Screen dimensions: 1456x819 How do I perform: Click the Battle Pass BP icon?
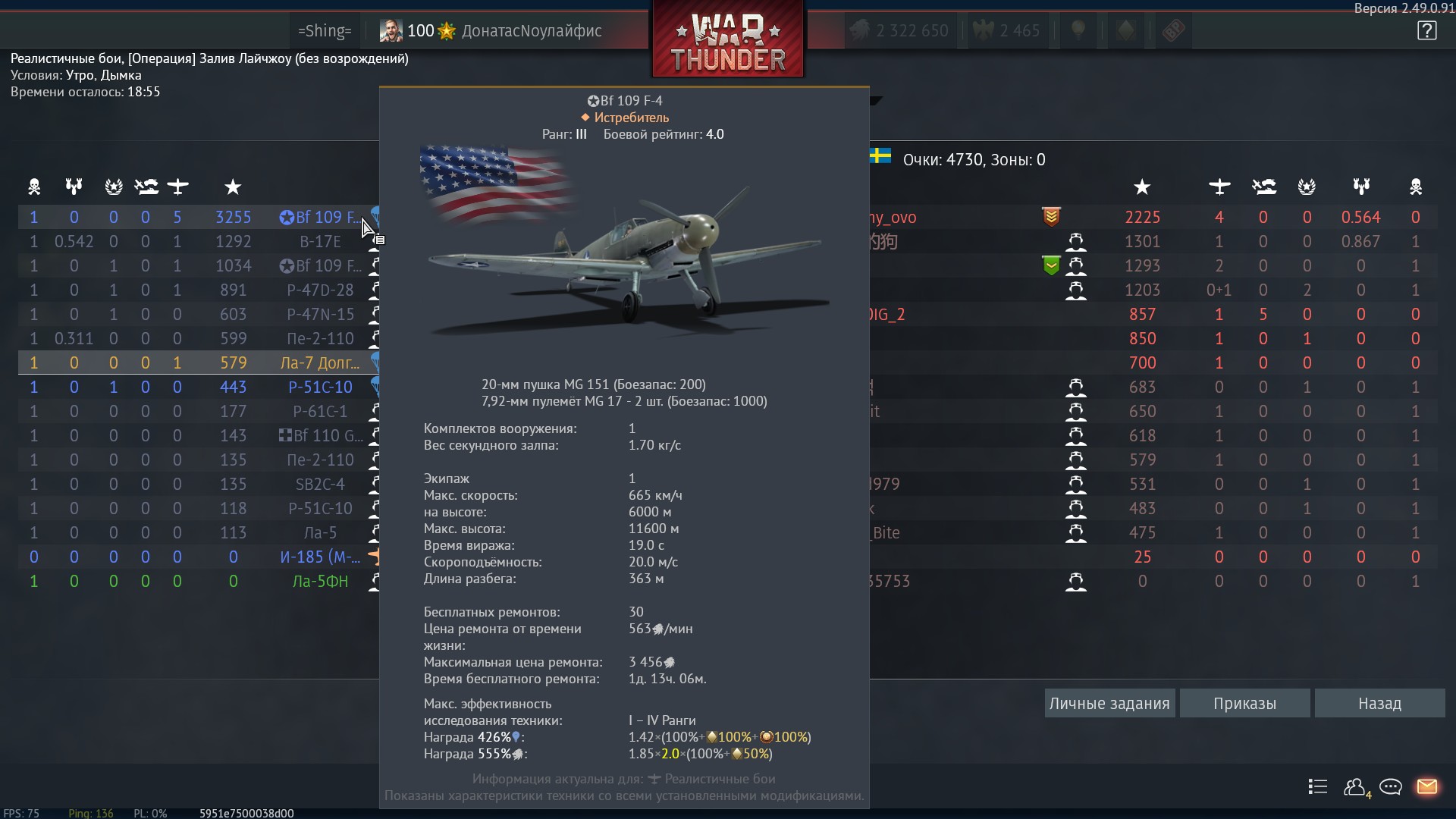(x=1173, y=31)
